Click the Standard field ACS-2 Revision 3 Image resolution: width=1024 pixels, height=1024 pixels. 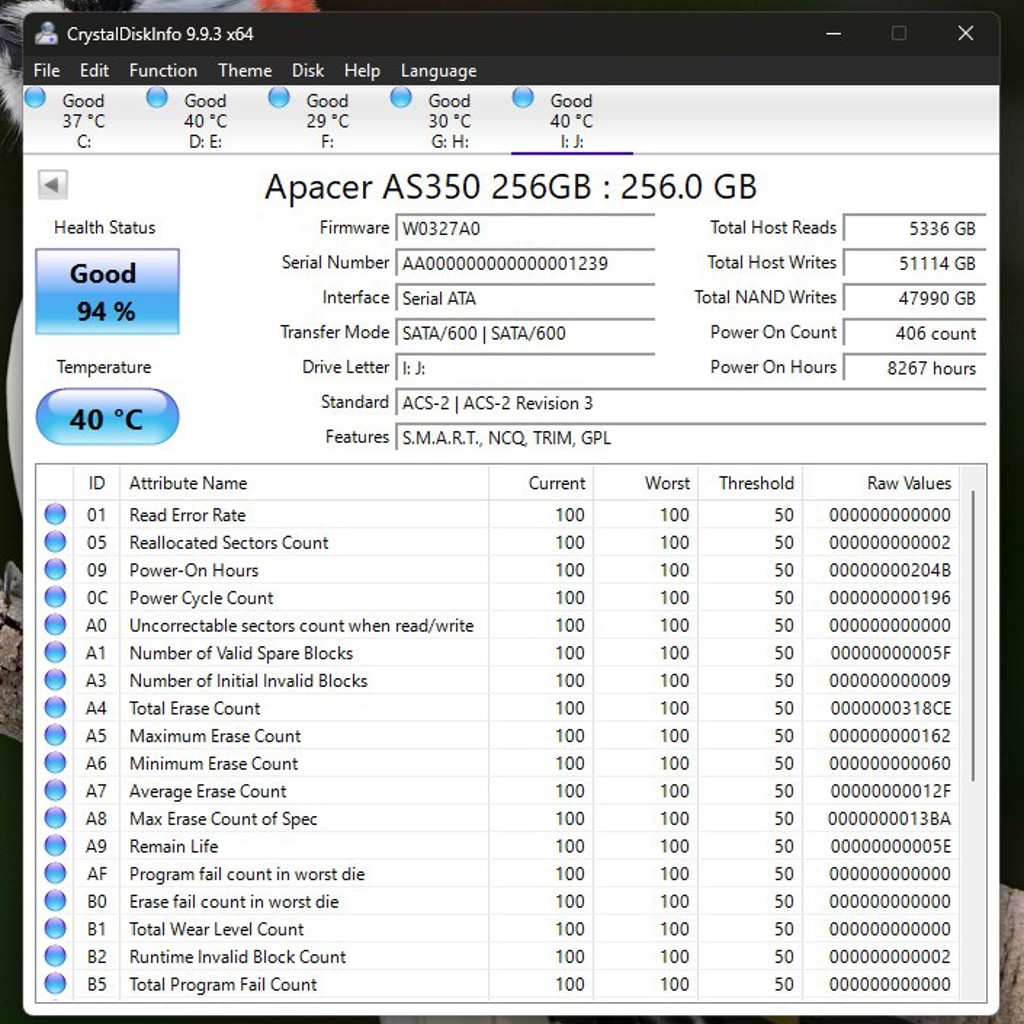pyautogui.click(x=691, y=403)
